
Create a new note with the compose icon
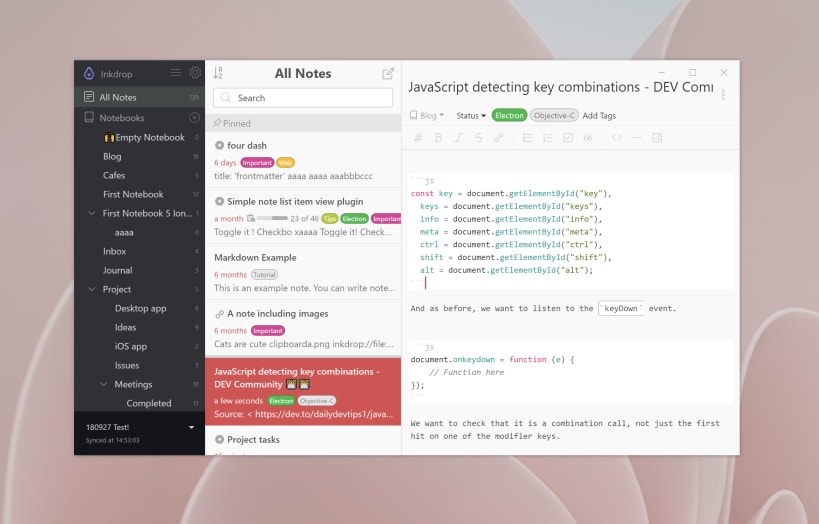click(x=388, y=74)
